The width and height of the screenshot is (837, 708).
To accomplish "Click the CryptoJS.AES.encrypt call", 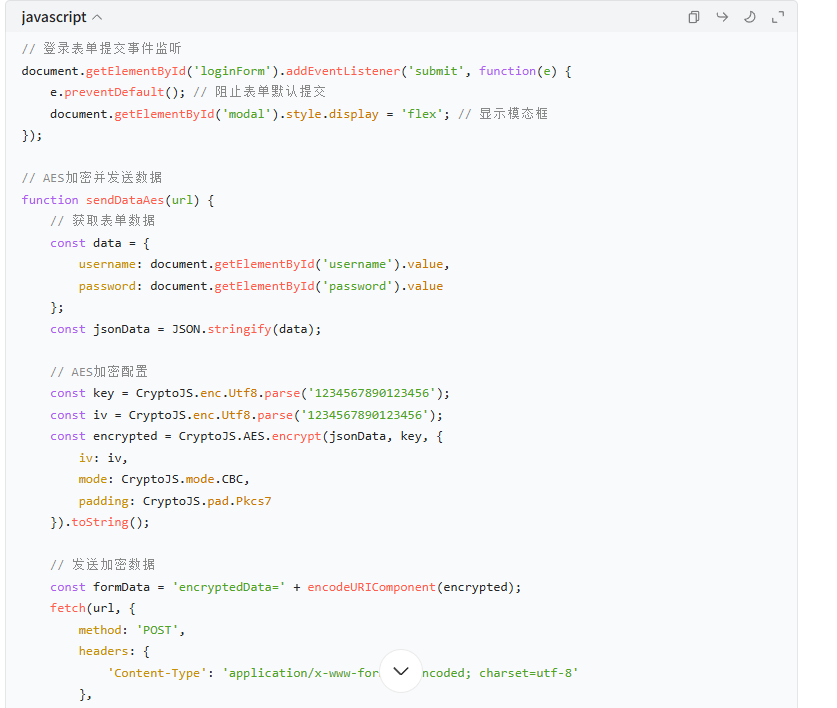I will point(250,436).
